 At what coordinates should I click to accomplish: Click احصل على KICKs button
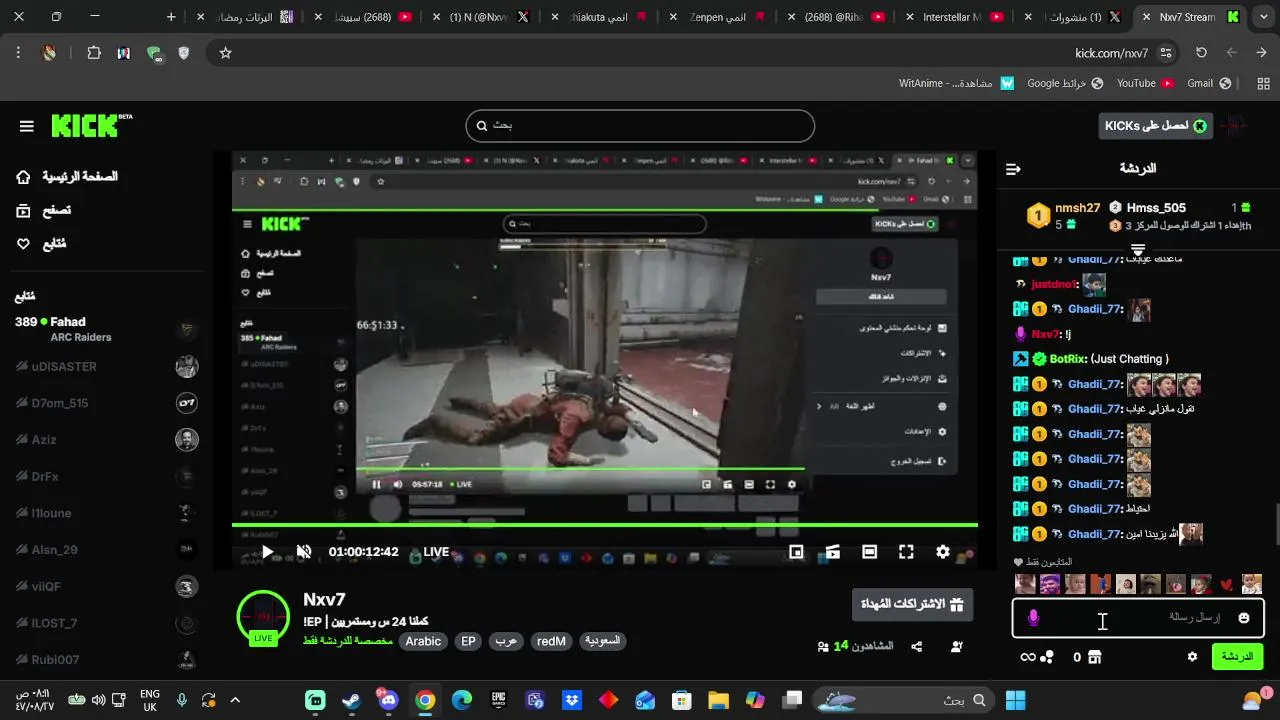(1155, 126)
